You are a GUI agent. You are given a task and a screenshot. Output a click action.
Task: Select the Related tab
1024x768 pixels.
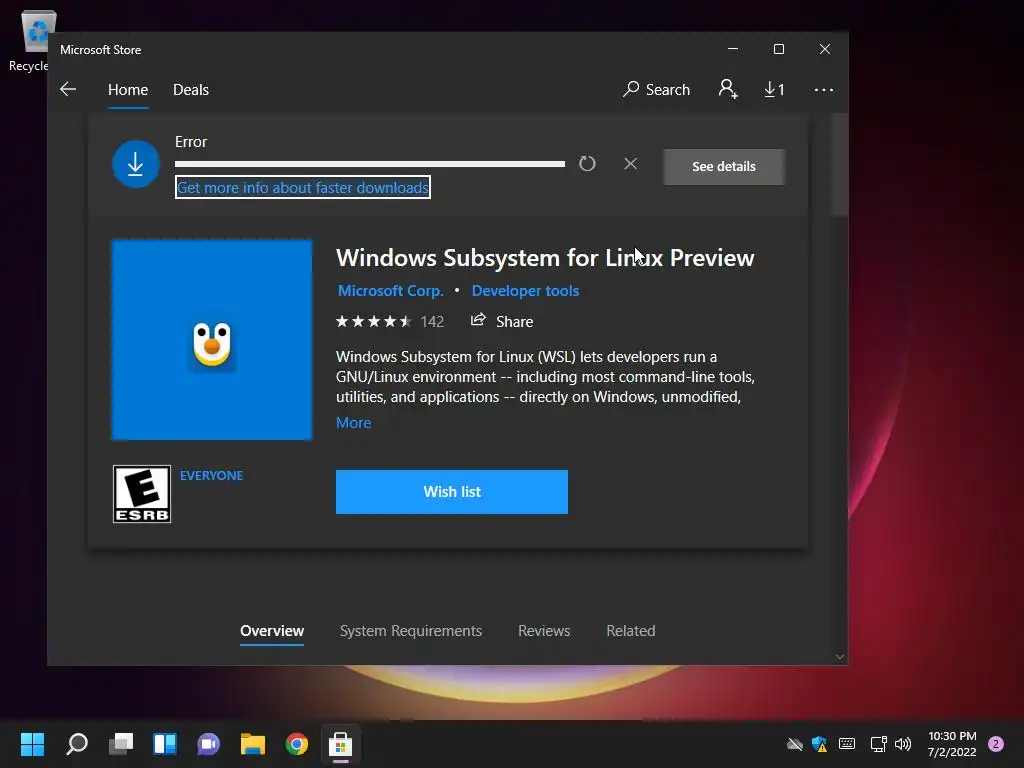(631, 631)
